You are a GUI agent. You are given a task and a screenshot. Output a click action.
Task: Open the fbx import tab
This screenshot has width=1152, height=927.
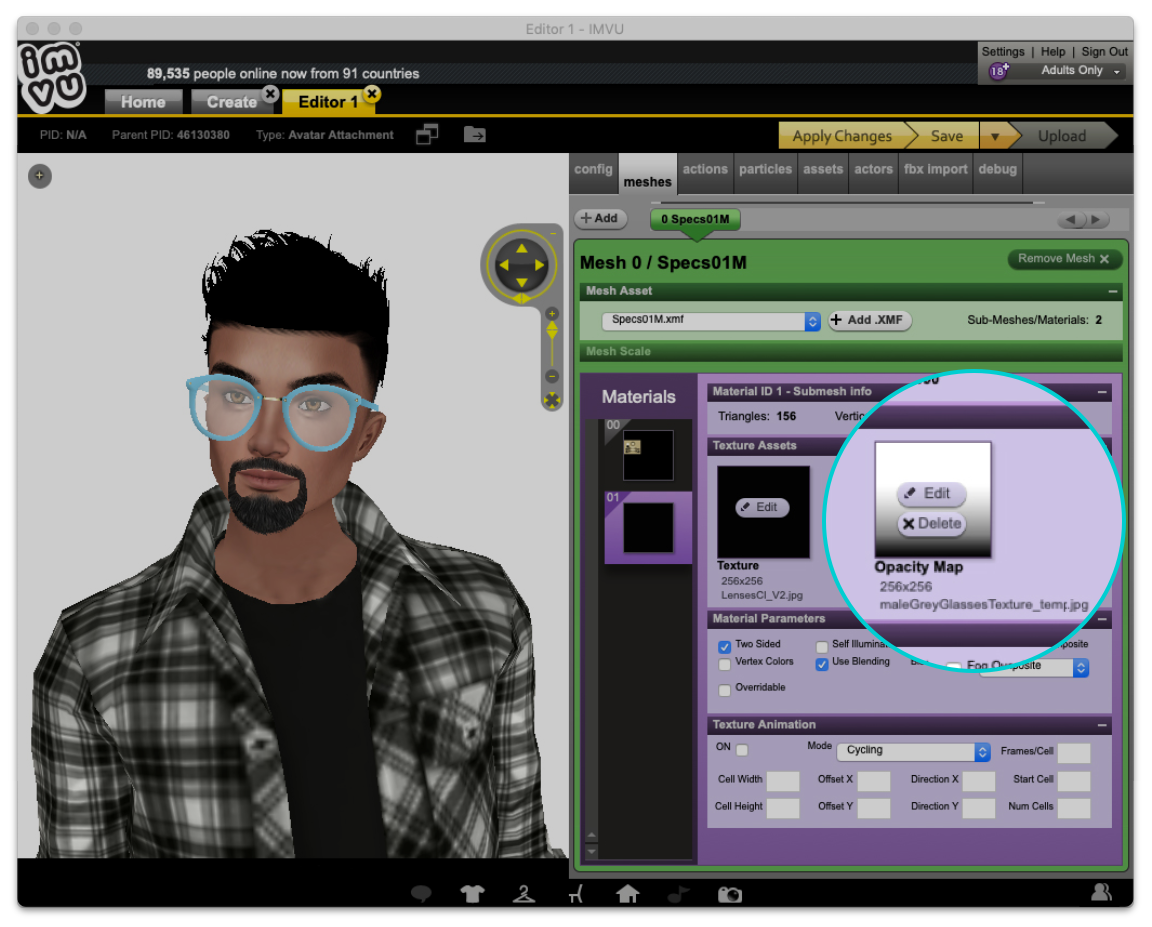pyautogui.click(x=935, y=170)
